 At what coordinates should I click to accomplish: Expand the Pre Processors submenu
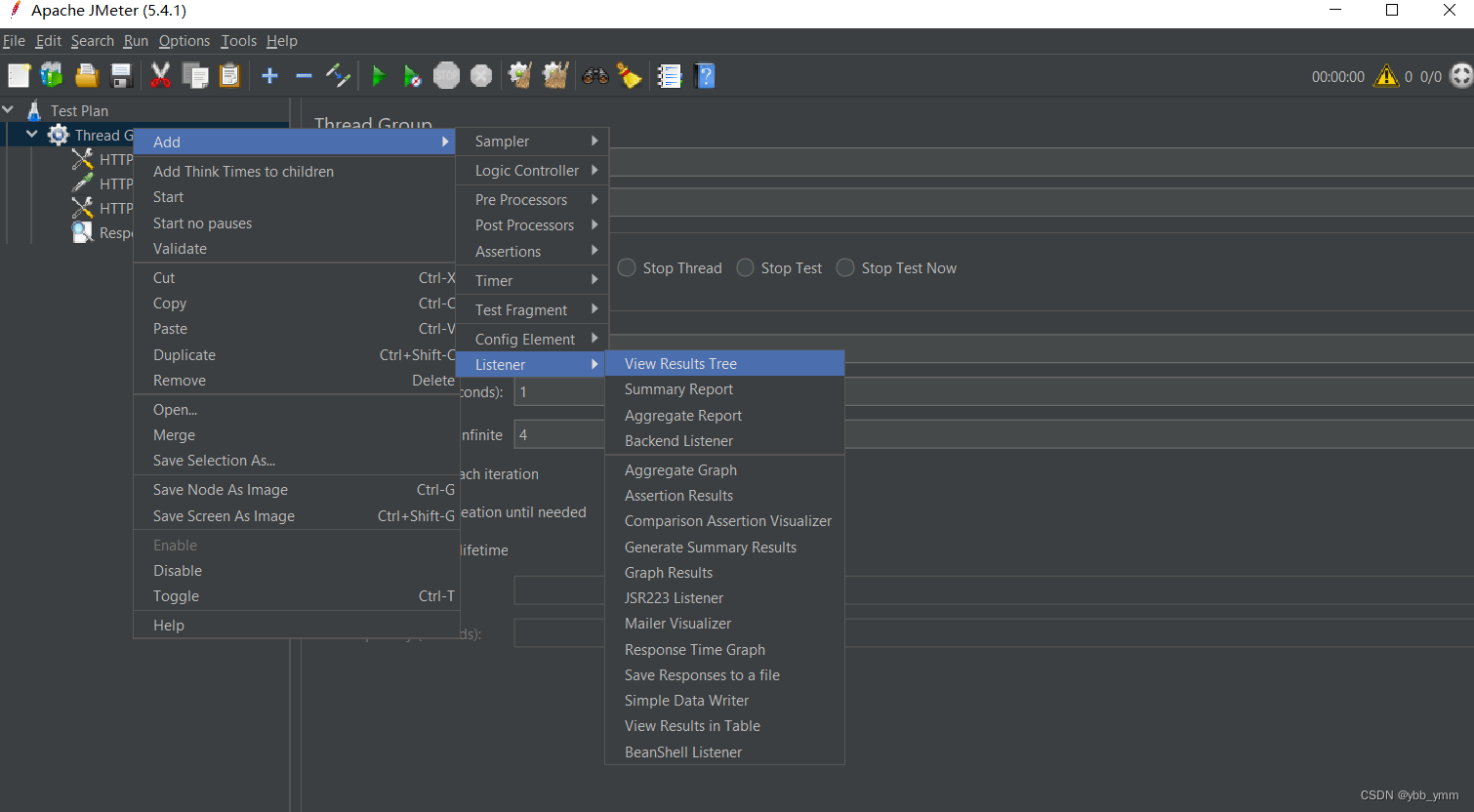click(532, 200)
